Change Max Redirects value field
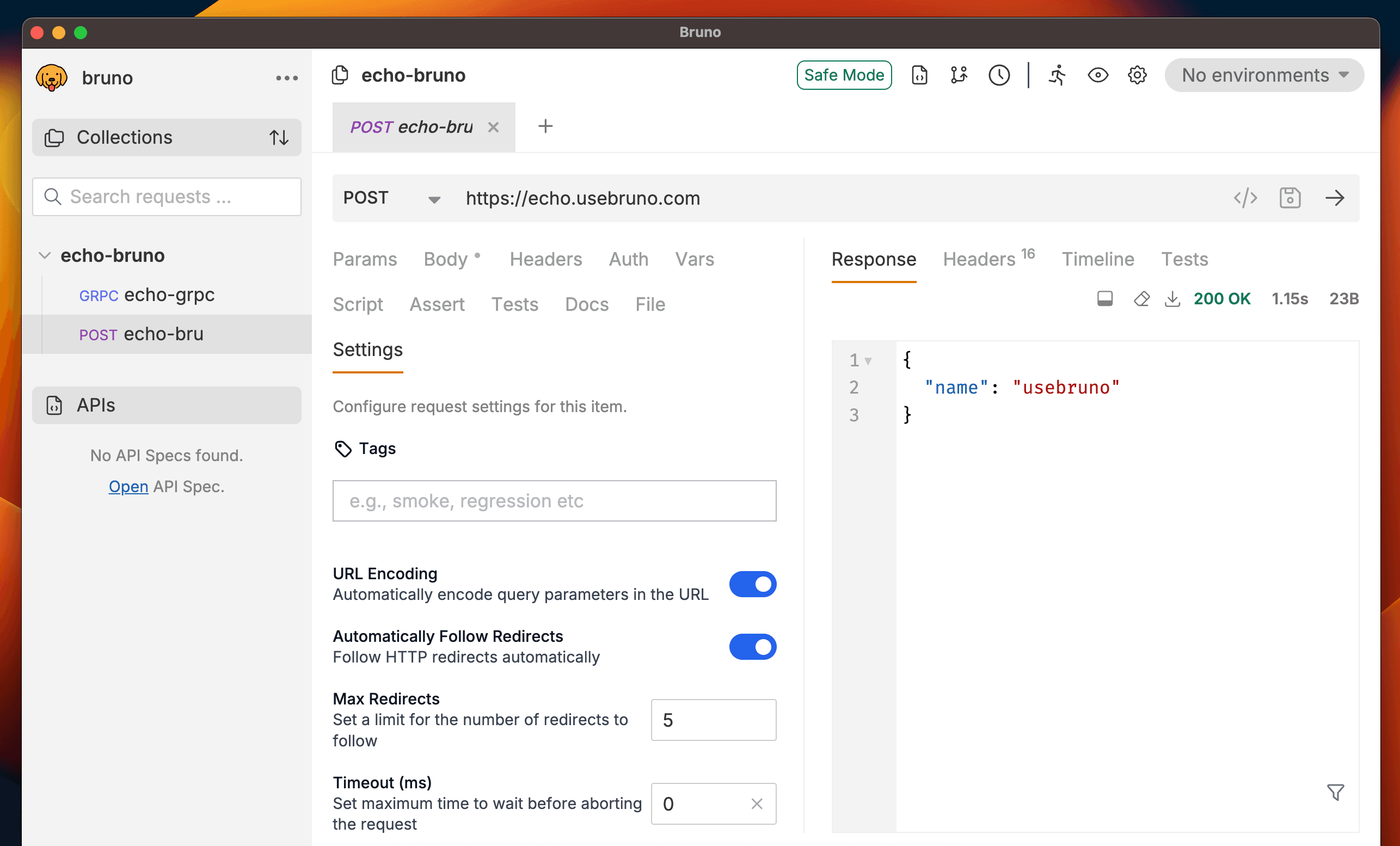The width and height of the screenshot is (1400, 846). tap(713, 720)
